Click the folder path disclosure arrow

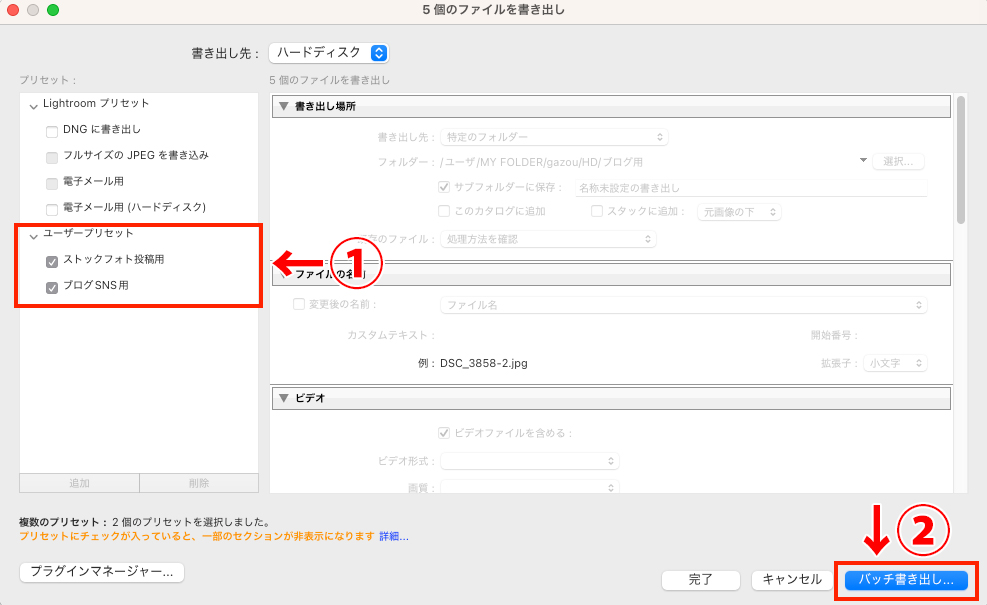(x=862, y=160)
